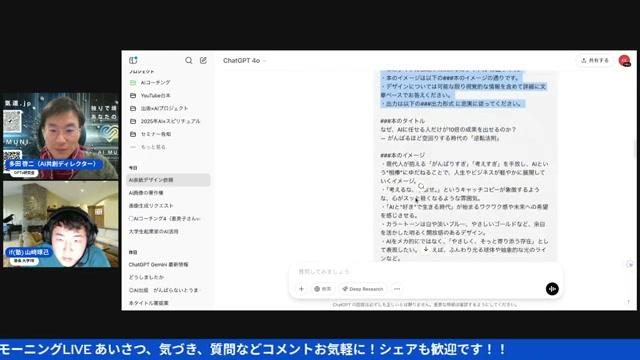
Task: Open the 大学生起業家のAI活用 chat
Action: [x=168, y=231]
